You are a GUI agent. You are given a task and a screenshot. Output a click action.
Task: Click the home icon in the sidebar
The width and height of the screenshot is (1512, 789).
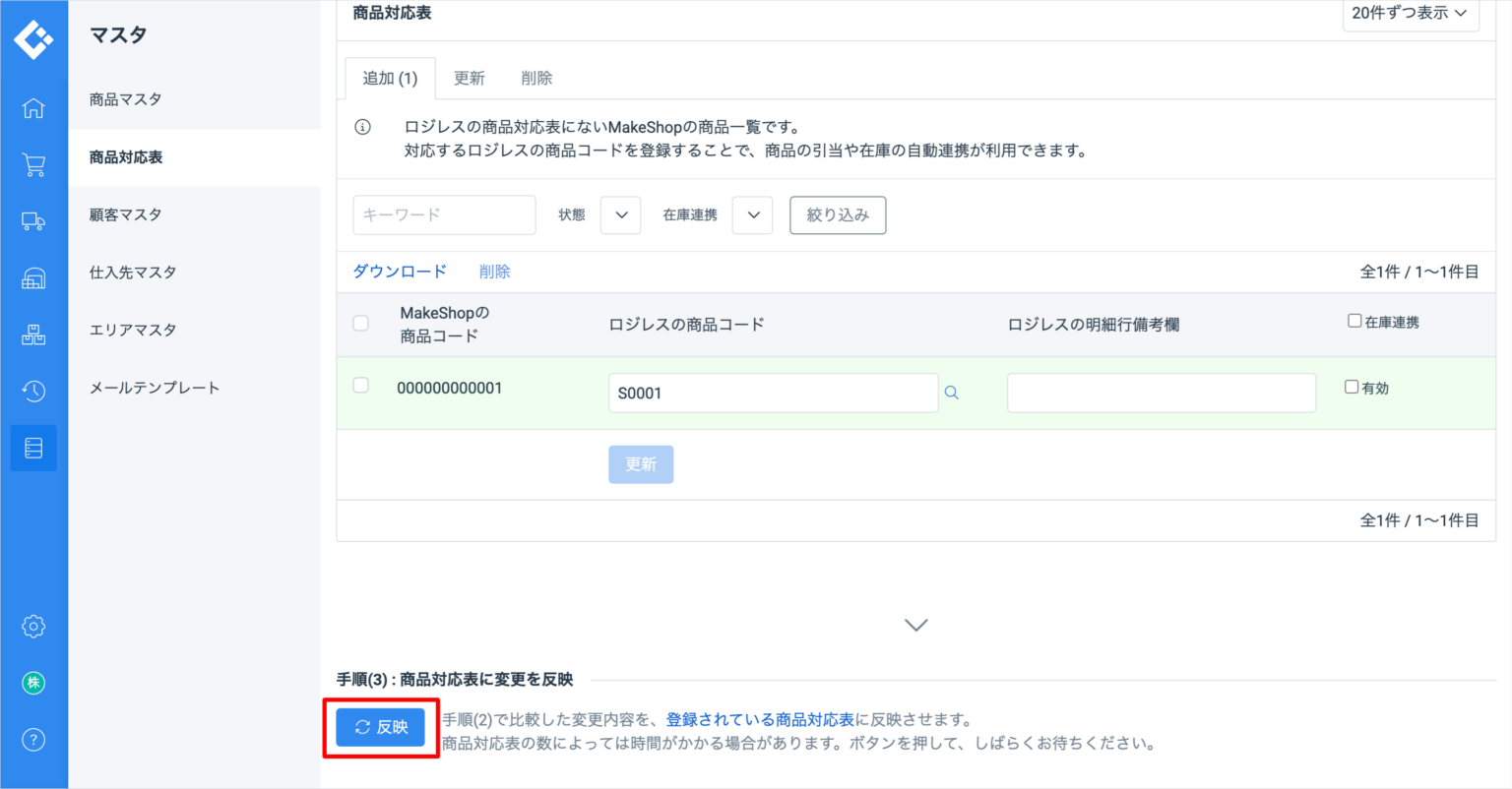coord(33,108)
